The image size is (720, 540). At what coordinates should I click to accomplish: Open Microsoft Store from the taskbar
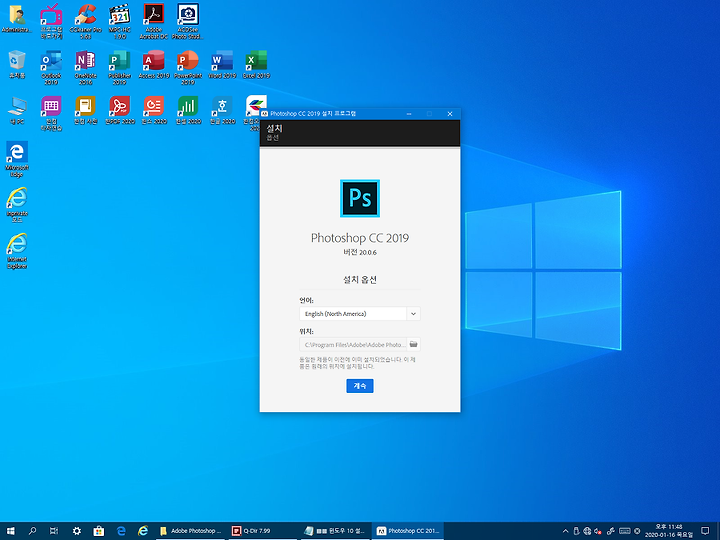pos(99,531)
